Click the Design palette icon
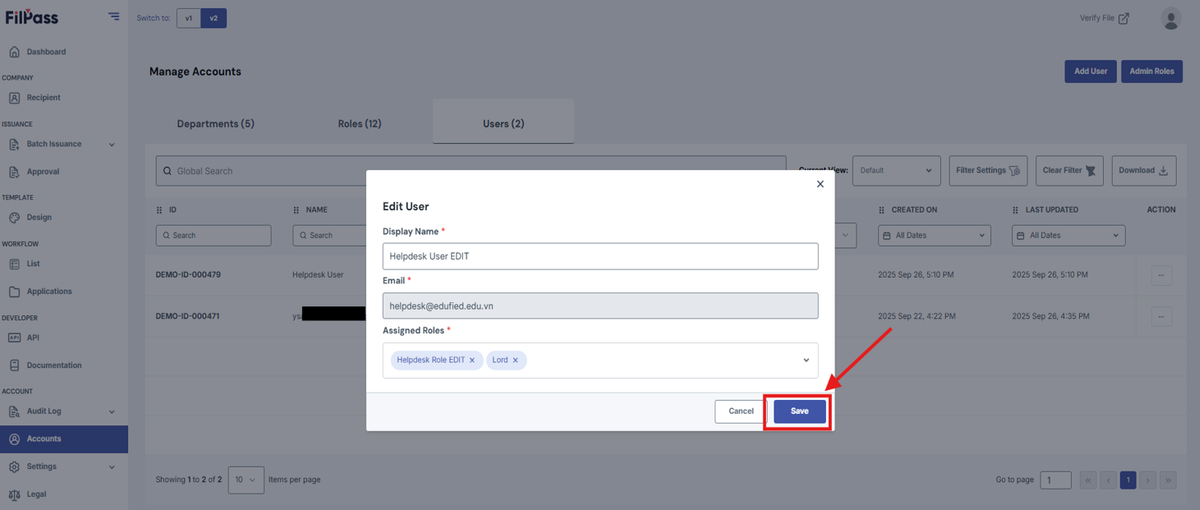The width and height of the screenshot is (1200, 510). pyautogui.click(x=15, y=218)
